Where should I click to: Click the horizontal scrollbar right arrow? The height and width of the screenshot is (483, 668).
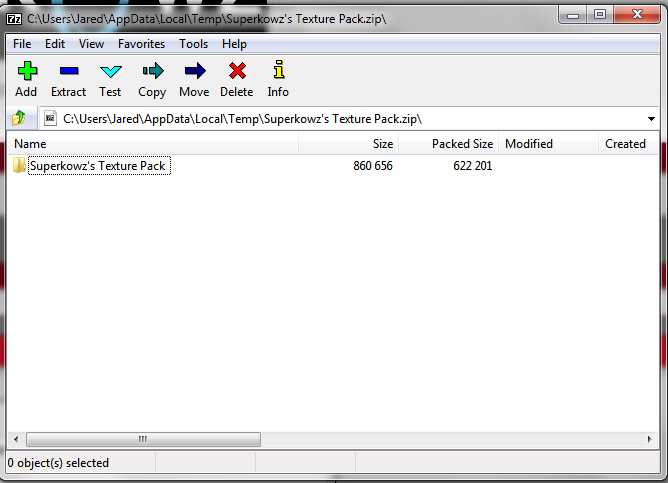point(649,439)
